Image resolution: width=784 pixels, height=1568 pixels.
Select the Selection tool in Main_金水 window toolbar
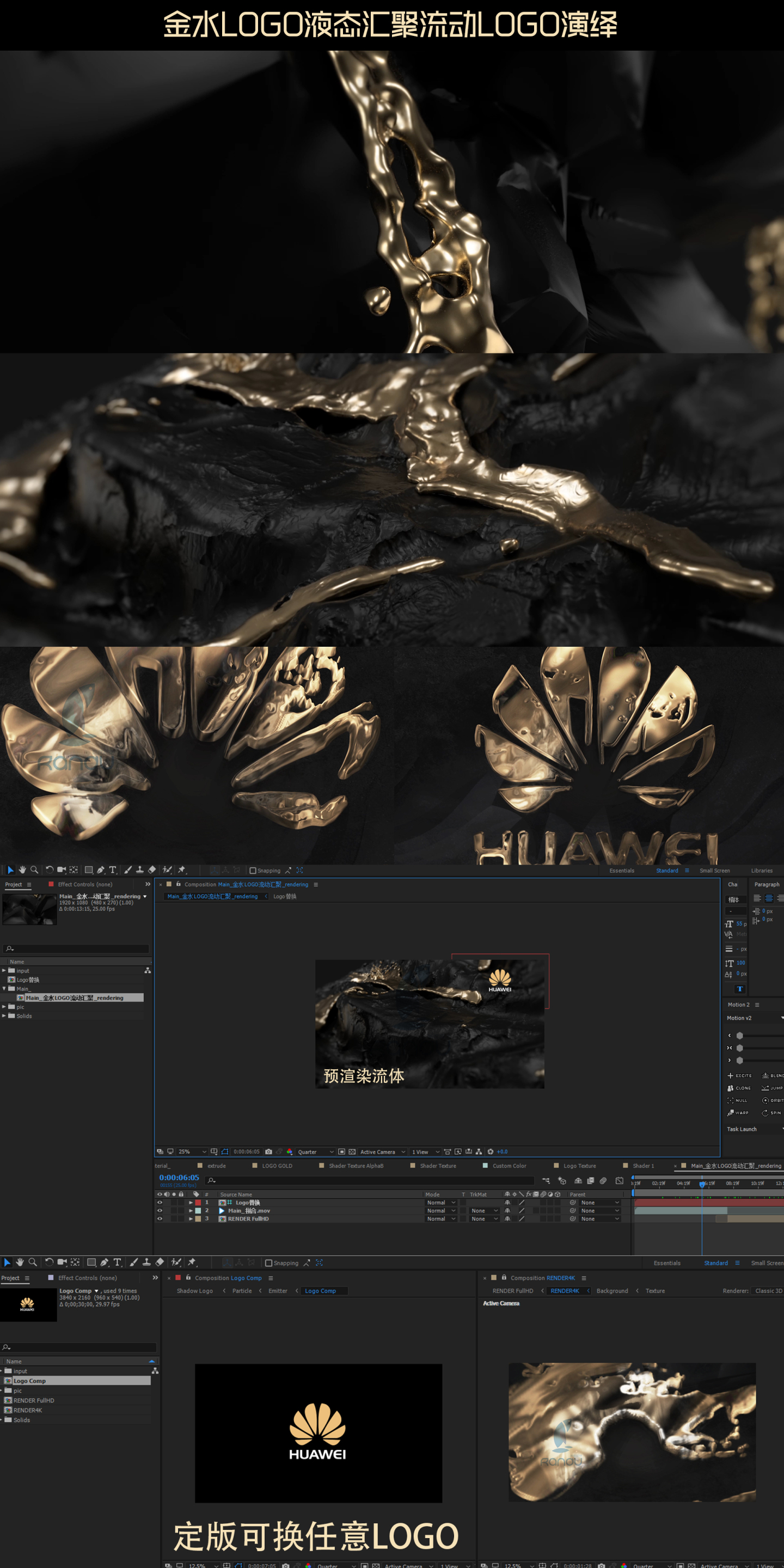pyautogui.click(x=10, y=870)
